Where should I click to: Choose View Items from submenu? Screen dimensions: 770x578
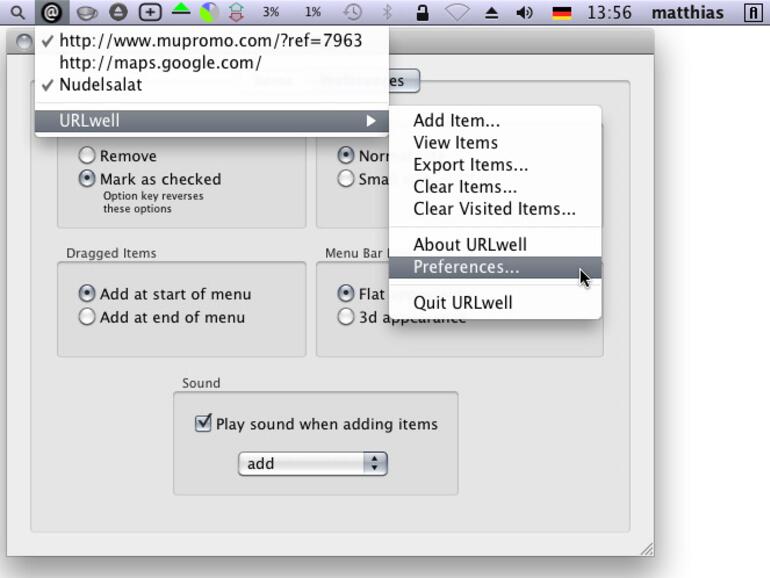pos(495,142)
